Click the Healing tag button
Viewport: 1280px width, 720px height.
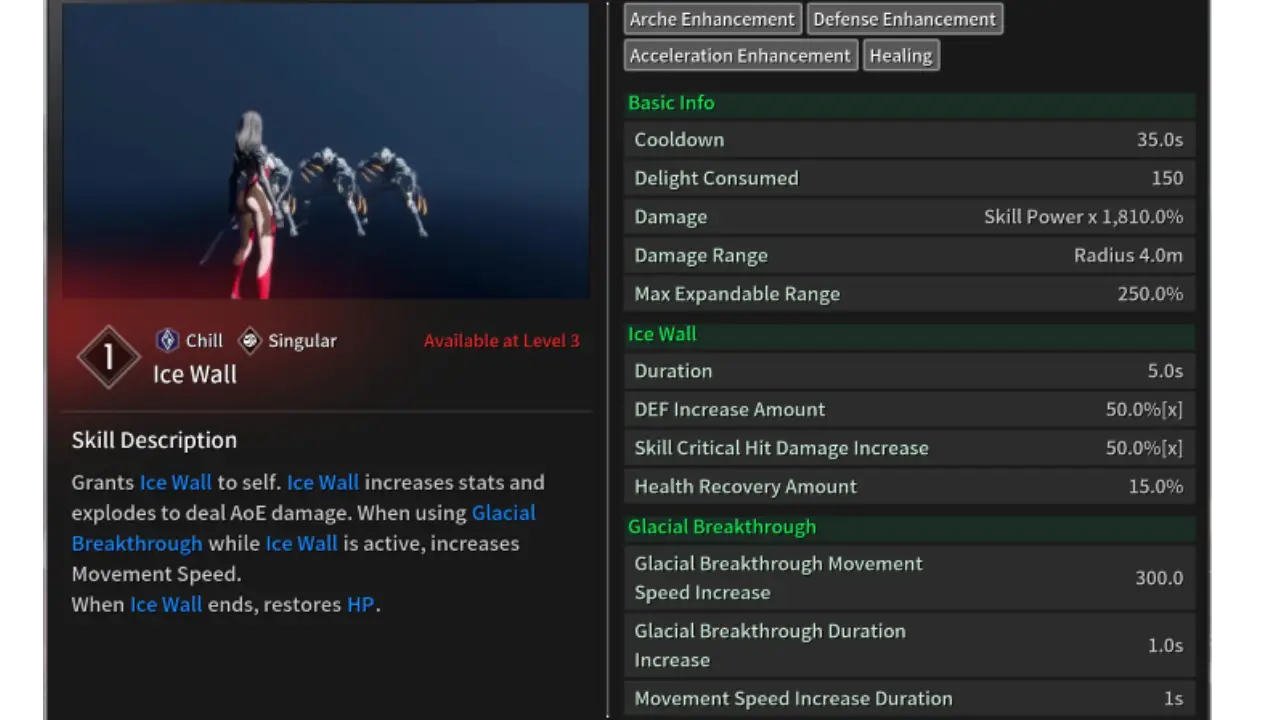pos(900,56)
